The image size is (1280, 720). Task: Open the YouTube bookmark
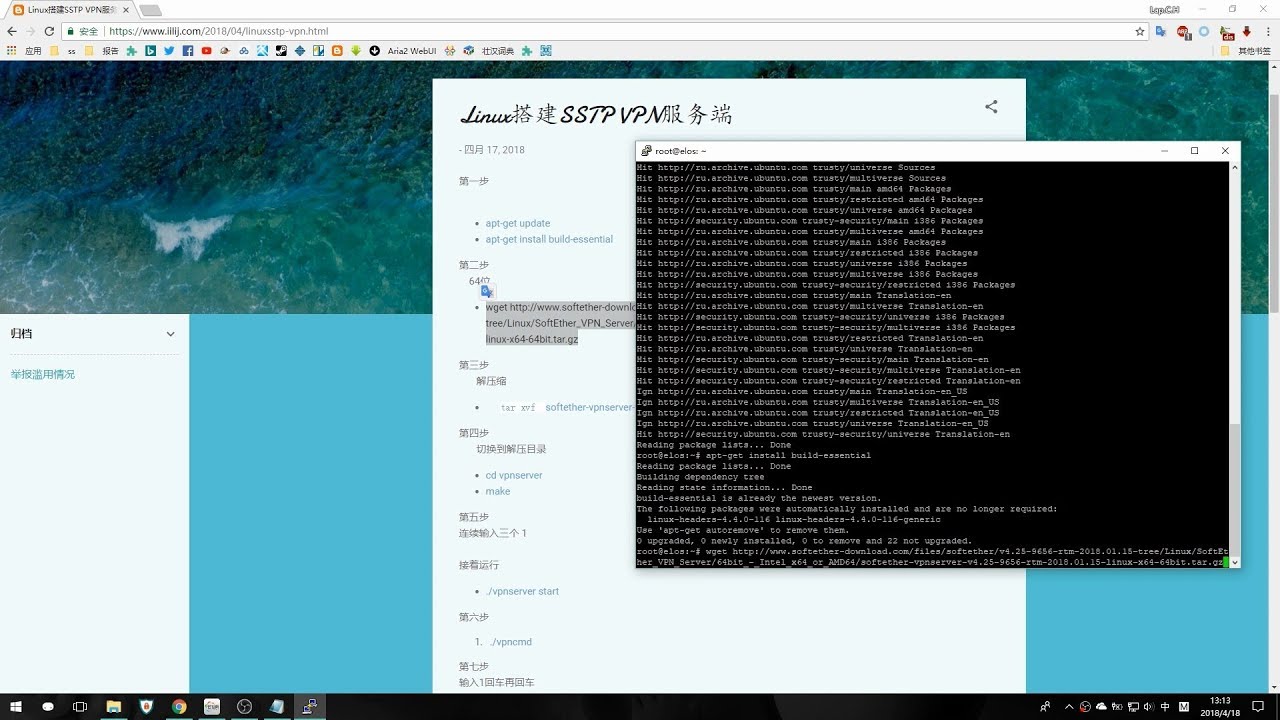[x=206, y=50]
